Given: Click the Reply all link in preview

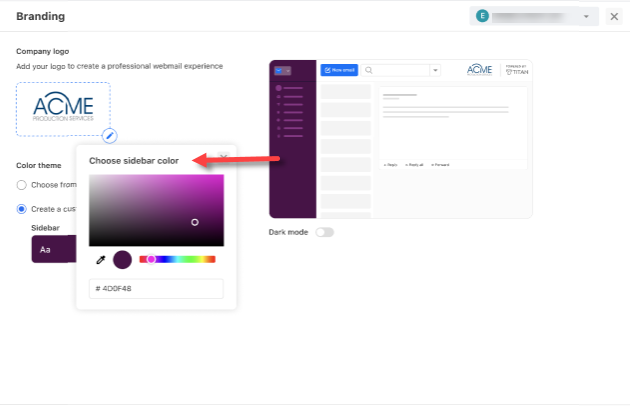Looking at the screenshot, I should [x=414, y=165].
